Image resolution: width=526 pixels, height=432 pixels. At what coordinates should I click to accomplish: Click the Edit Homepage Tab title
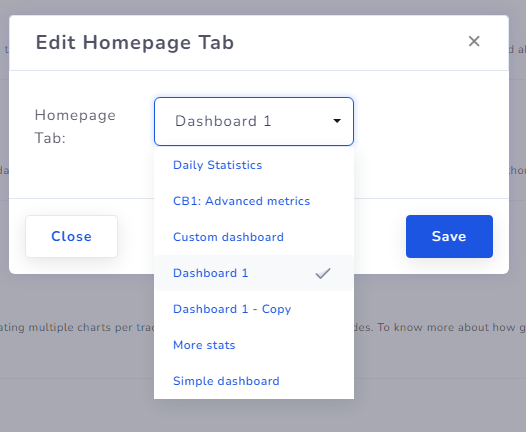pos(135,43)
